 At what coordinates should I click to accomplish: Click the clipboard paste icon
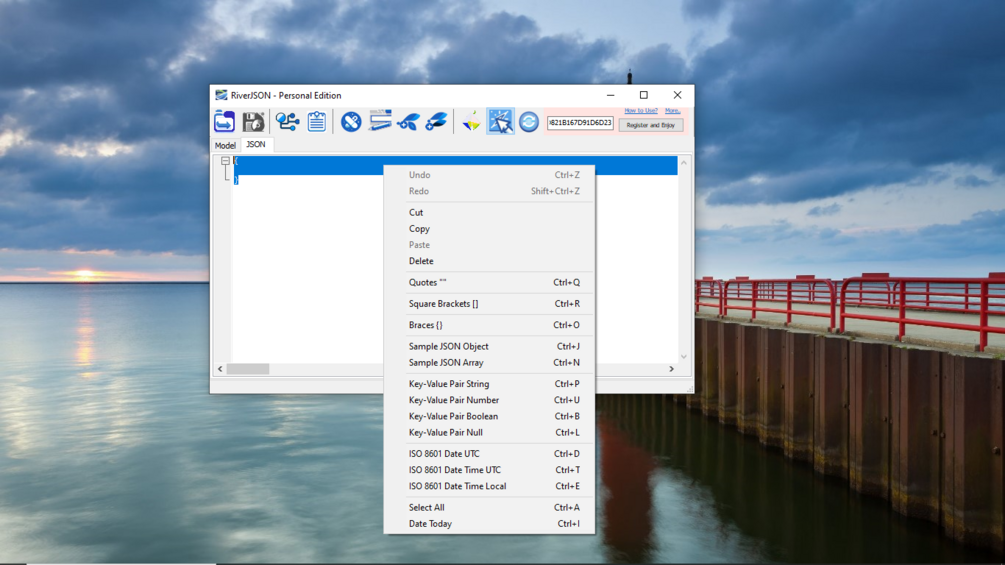click(317, 121)
